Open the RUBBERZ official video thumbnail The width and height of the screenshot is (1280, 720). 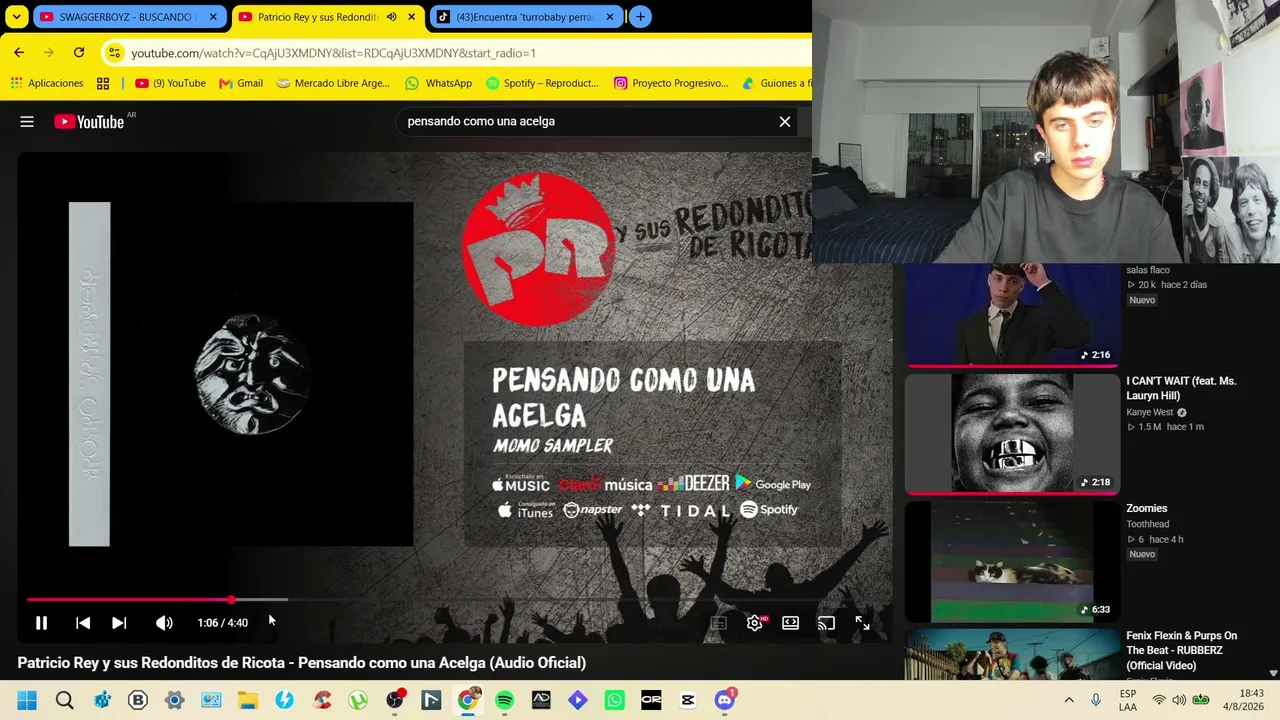tap(1012, 654)
